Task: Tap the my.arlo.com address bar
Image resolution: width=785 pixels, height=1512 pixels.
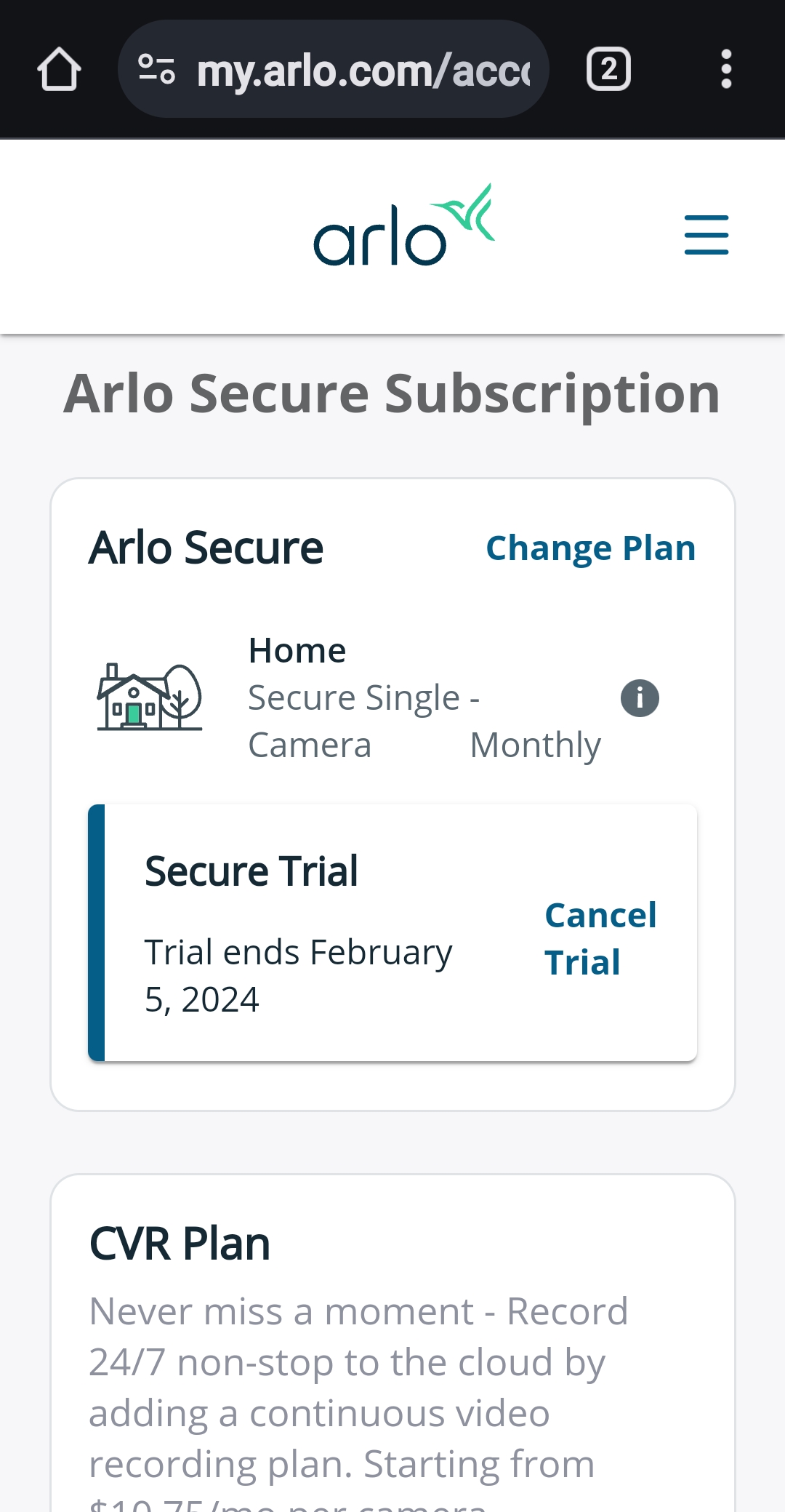Action: (333, 70)
